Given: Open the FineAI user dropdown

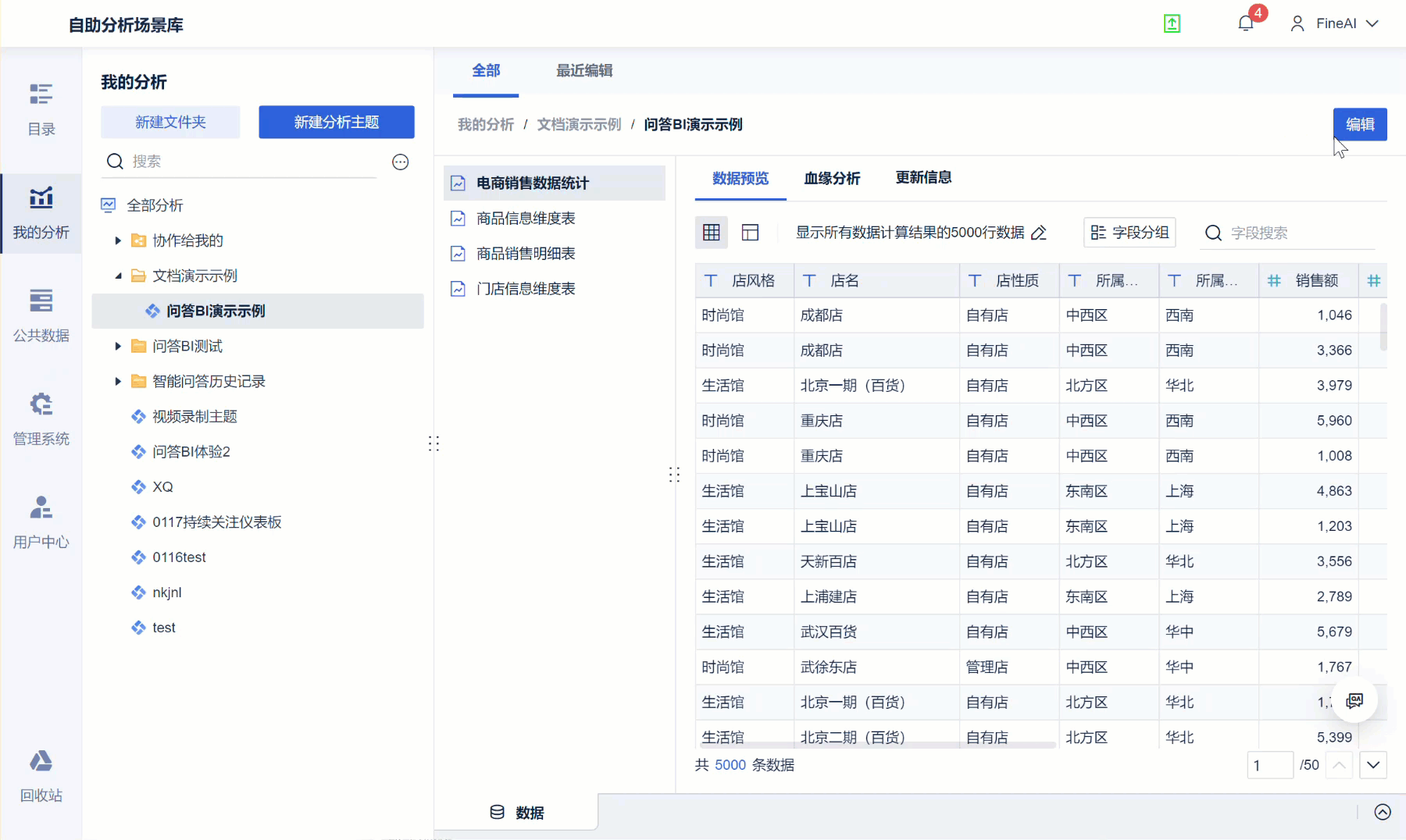Looking at the screenshot, I should pyautogui.click(x=1335, y=23).
